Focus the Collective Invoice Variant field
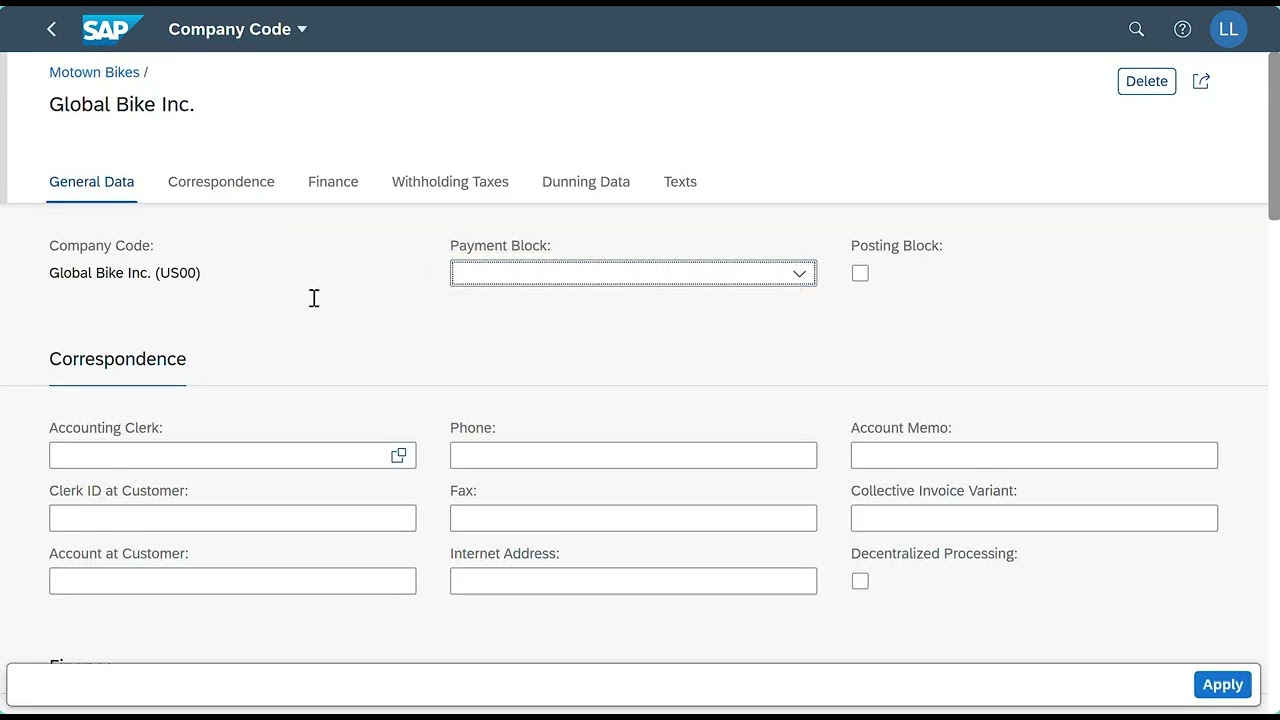The width and height of the screenshot is (1280, 720). (x=1034, y=518)
